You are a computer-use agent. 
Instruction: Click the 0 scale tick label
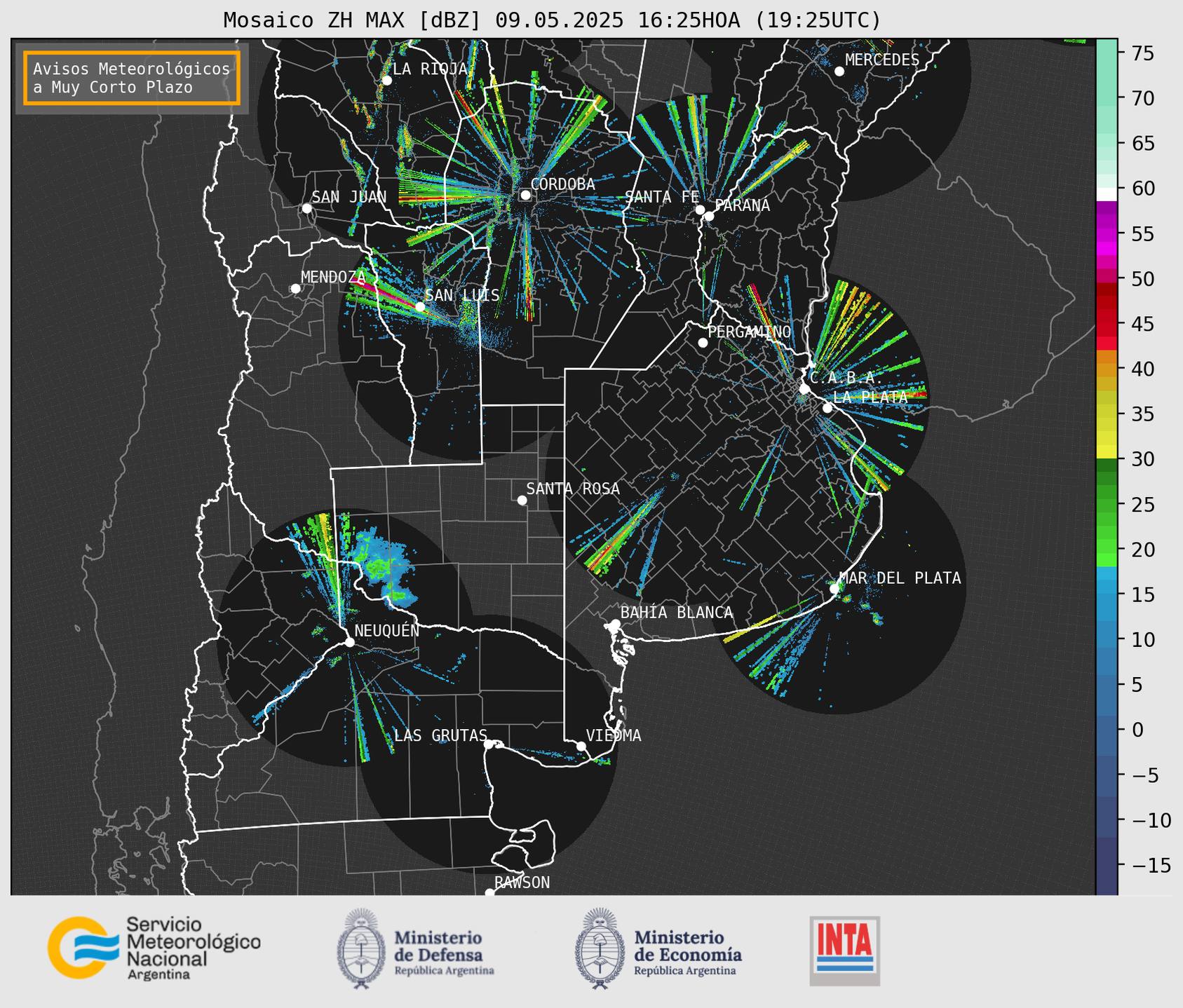(x=1137, y=730)
